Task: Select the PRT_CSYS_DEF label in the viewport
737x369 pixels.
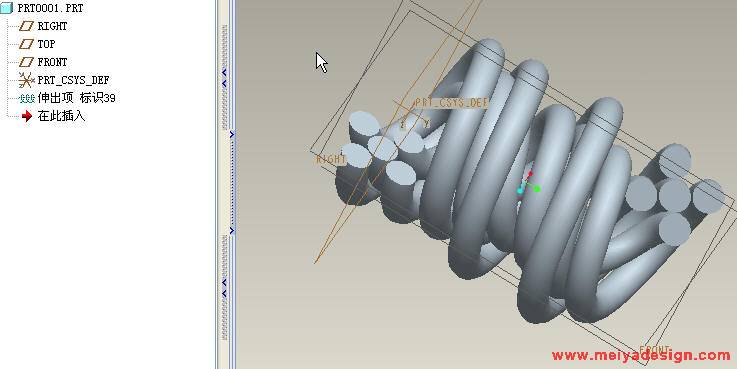Action: tap(452, 103)
